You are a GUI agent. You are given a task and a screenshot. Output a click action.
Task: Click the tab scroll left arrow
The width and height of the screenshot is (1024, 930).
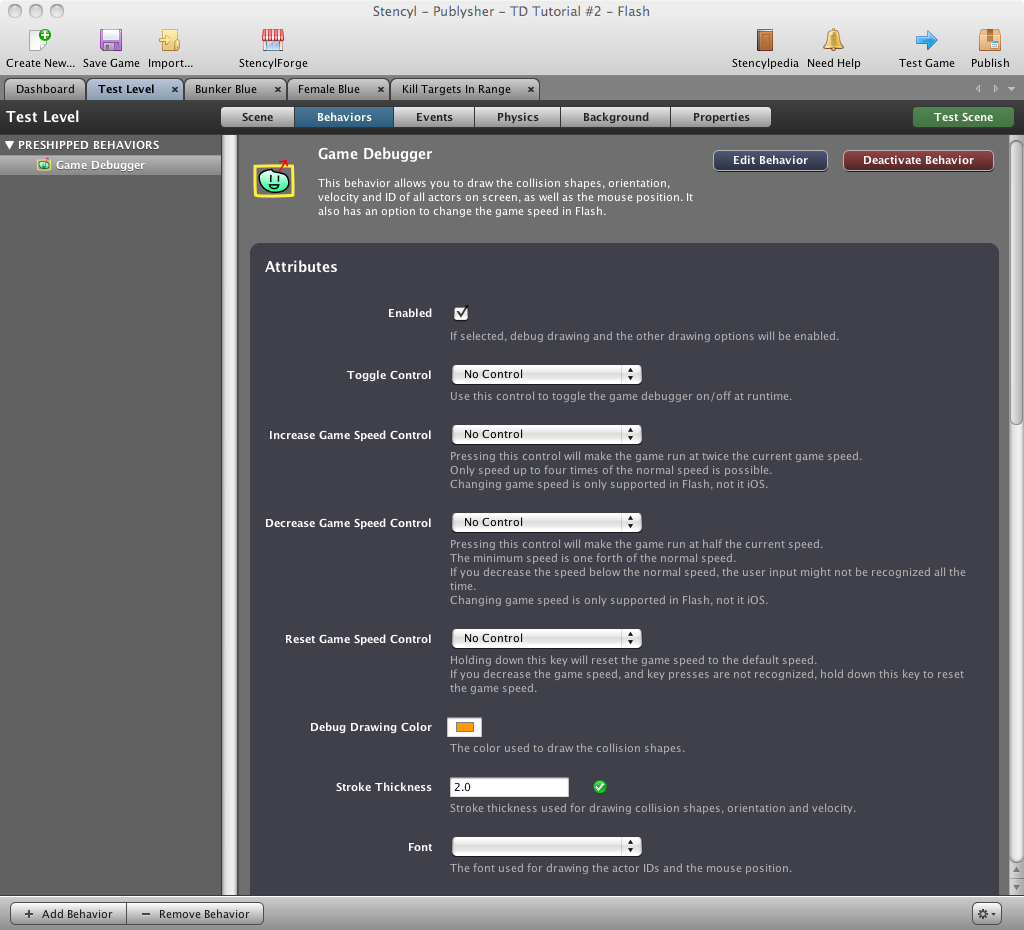click(978, 89)
